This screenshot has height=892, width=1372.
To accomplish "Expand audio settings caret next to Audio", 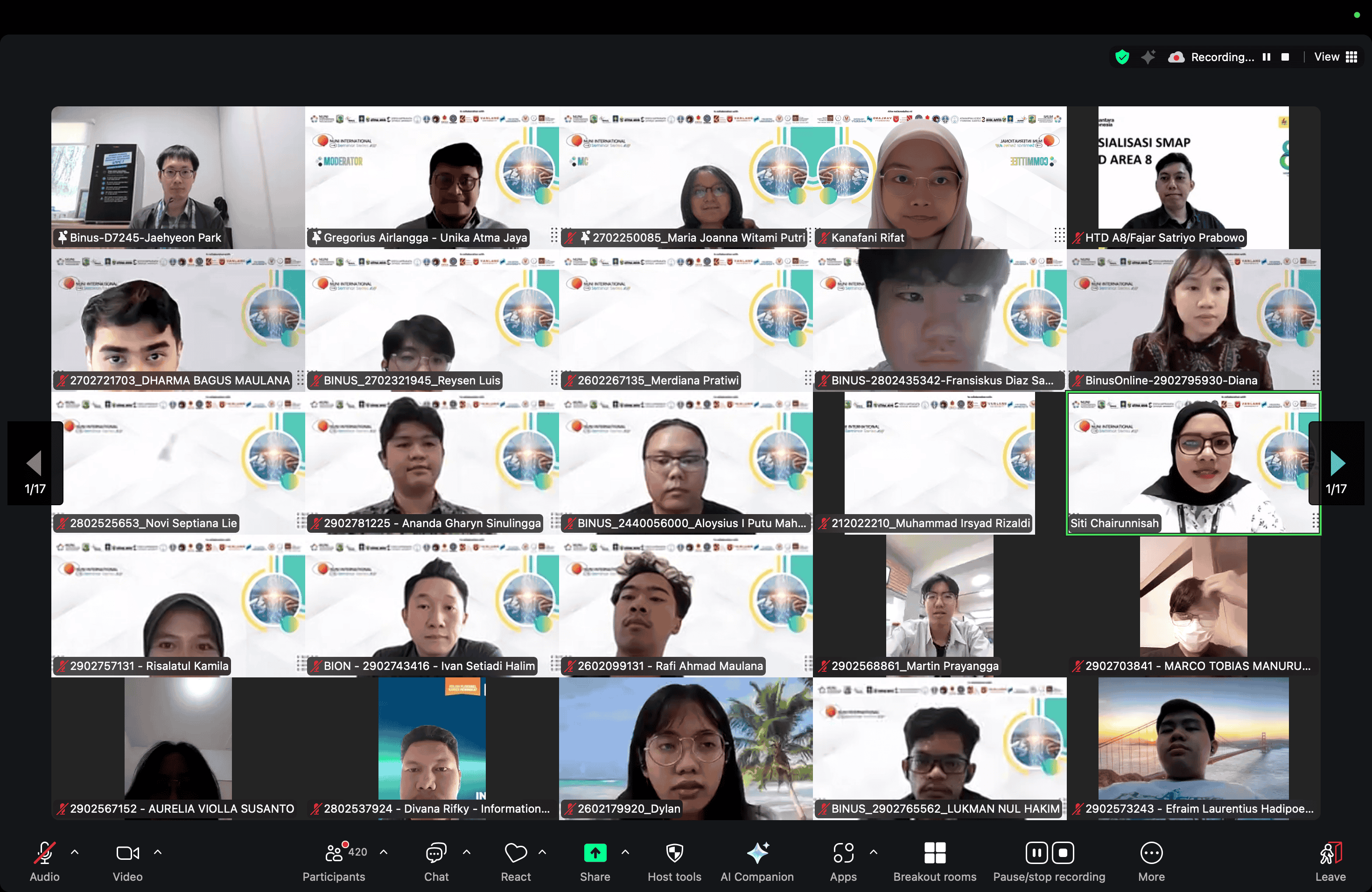I will click(75, 852).
